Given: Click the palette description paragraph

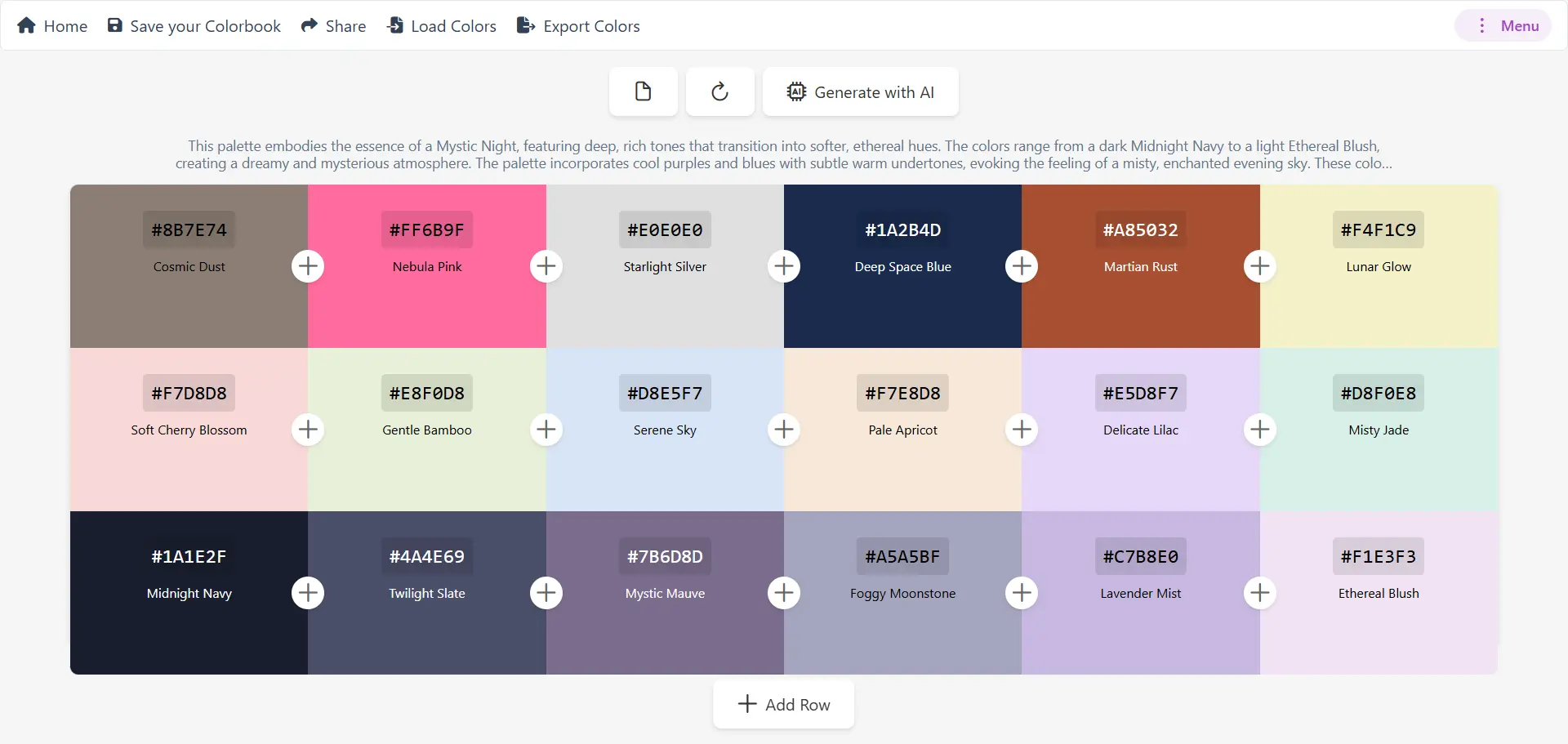Looking at the screenshot, I should (x=784, y=154).
